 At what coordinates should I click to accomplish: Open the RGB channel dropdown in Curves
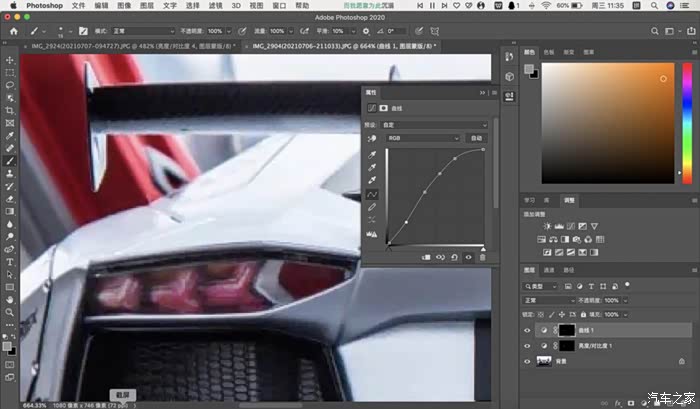point(422,137)
